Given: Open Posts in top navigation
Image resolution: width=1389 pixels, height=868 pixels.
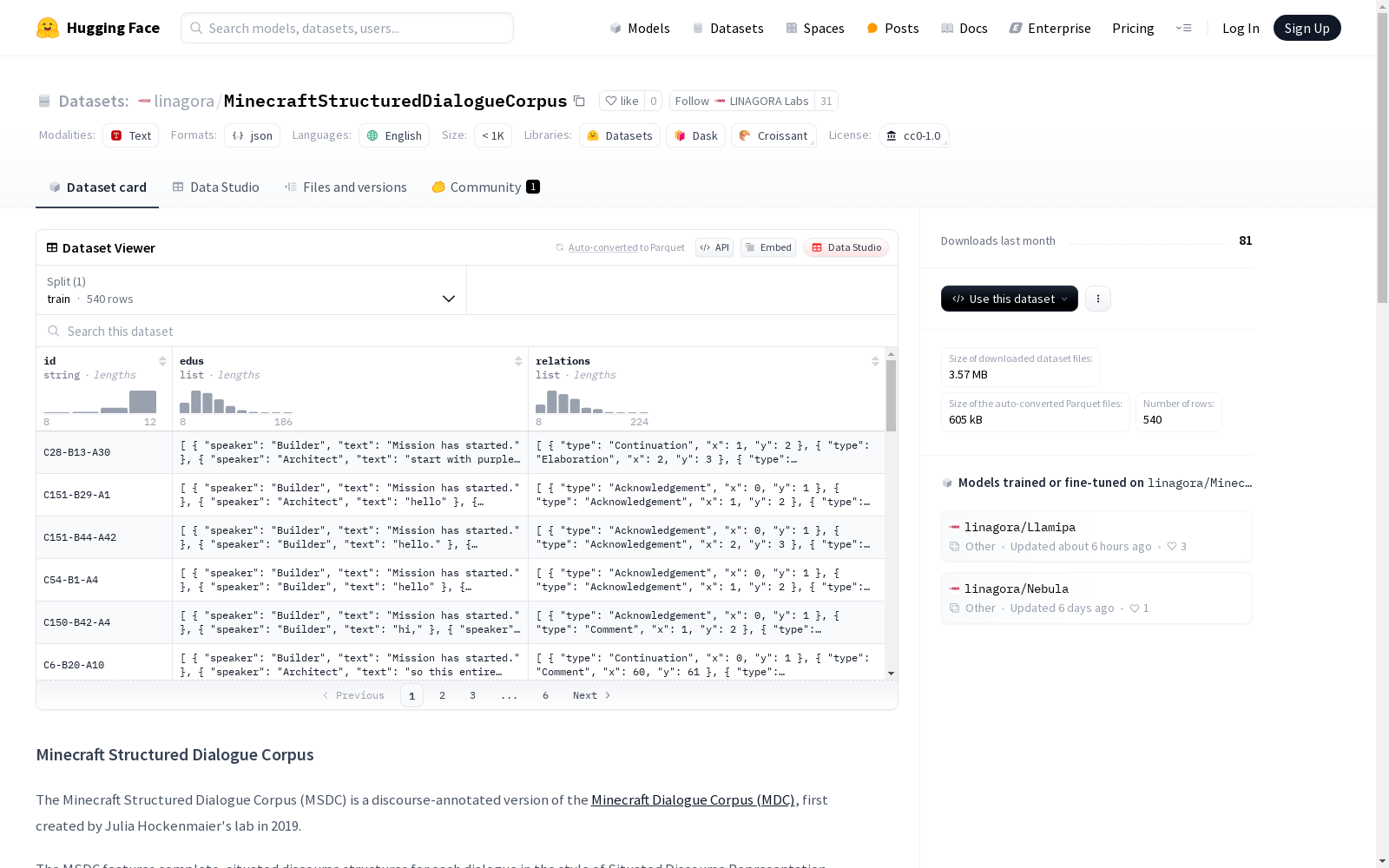Looking at the screenshot, I should tap(892, 28).
